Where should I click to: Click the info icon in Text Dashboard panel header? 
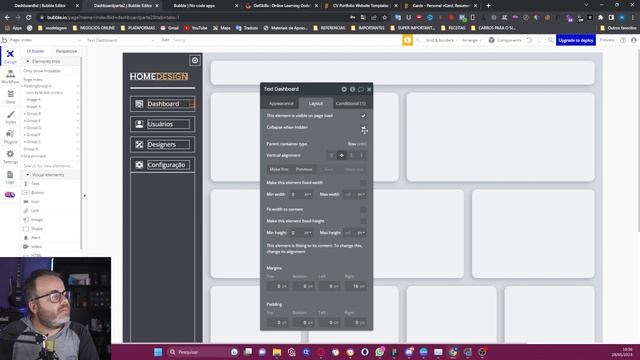[x=352, y=89]
